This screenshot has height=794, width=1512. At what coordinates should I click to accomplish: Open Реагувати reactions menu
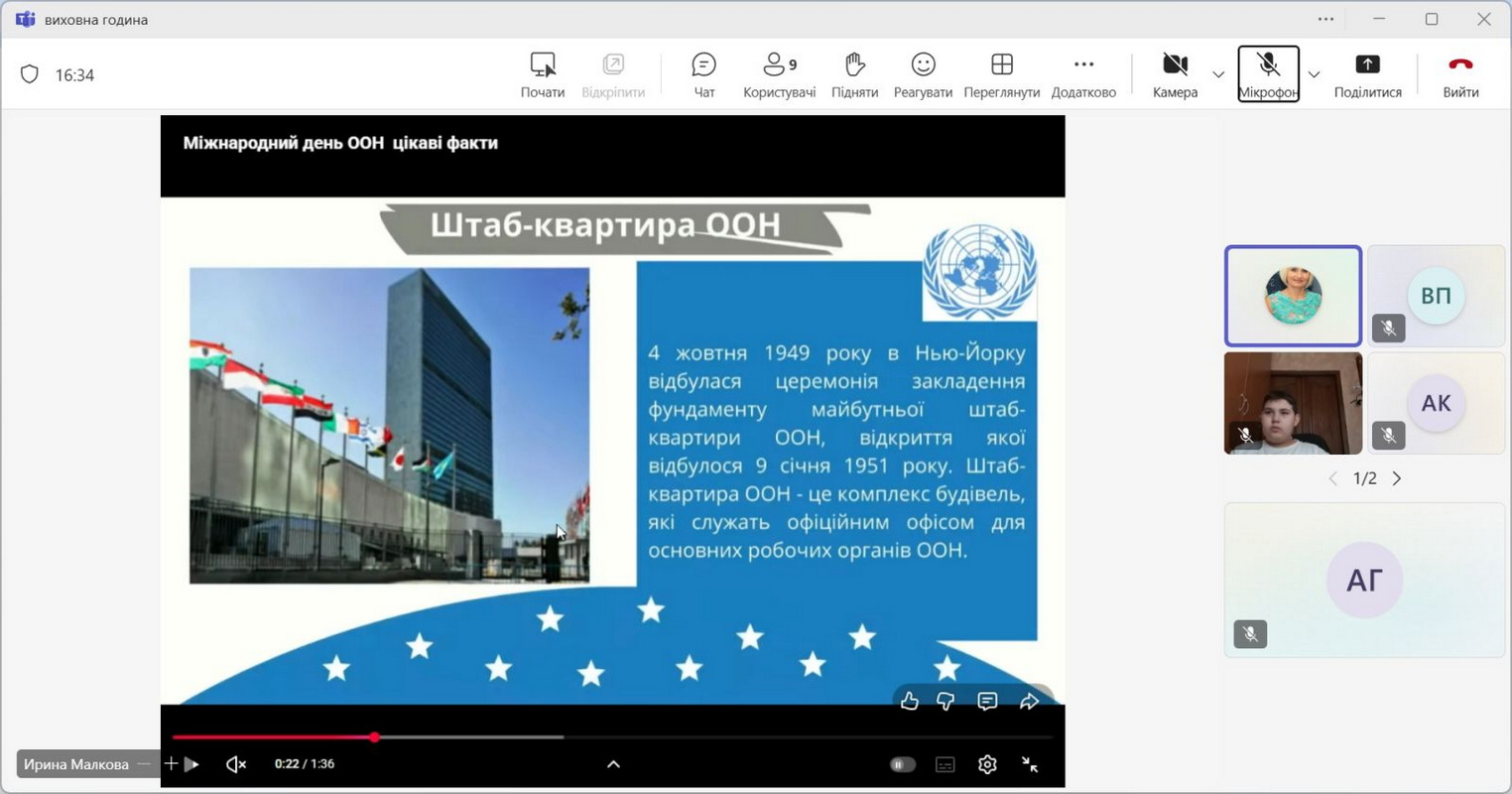(x=923, y=74)
